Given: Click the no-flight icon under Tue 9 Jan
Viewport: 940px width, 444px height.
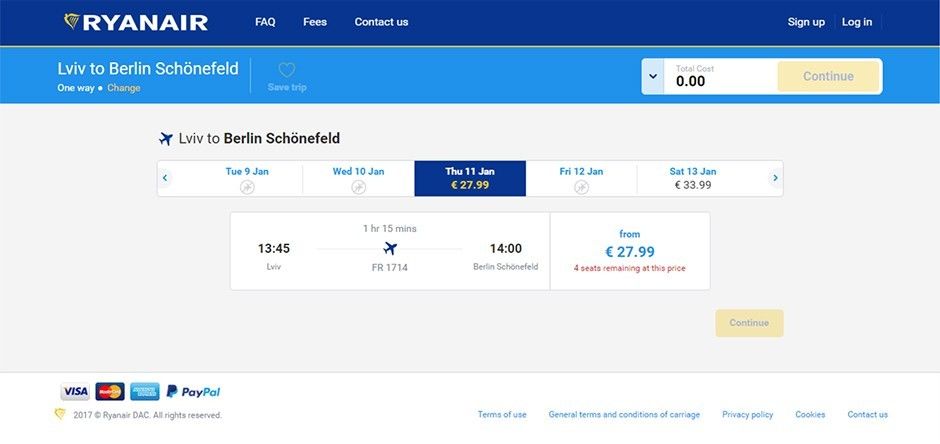Looking at the screenshot, I should tap(247, 188).
